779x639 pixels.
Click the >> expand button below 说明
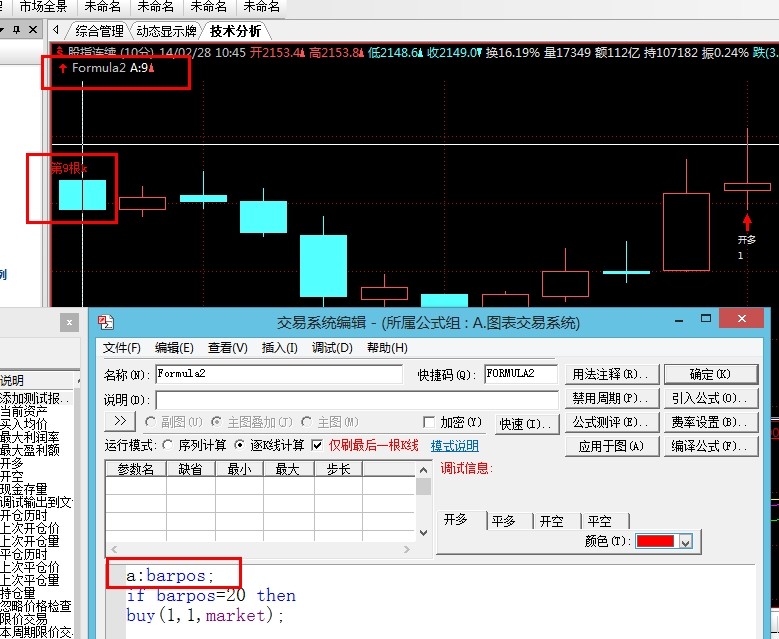pos(120,422)
